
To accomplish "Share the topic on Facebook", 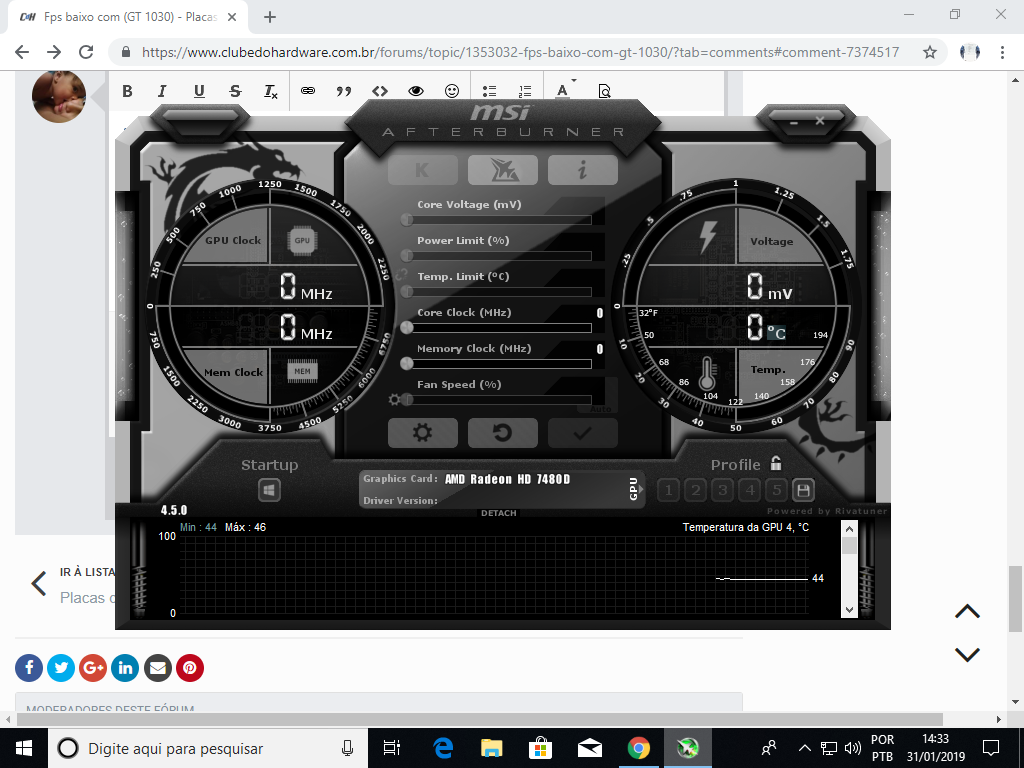I will pos(29,668).
